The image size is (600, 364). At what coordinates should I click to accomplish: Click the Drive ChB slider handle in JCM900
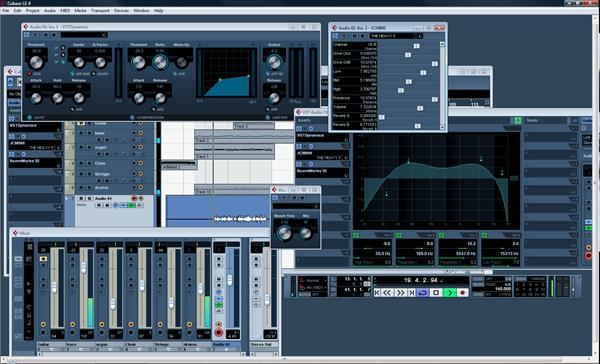point(435,64)
